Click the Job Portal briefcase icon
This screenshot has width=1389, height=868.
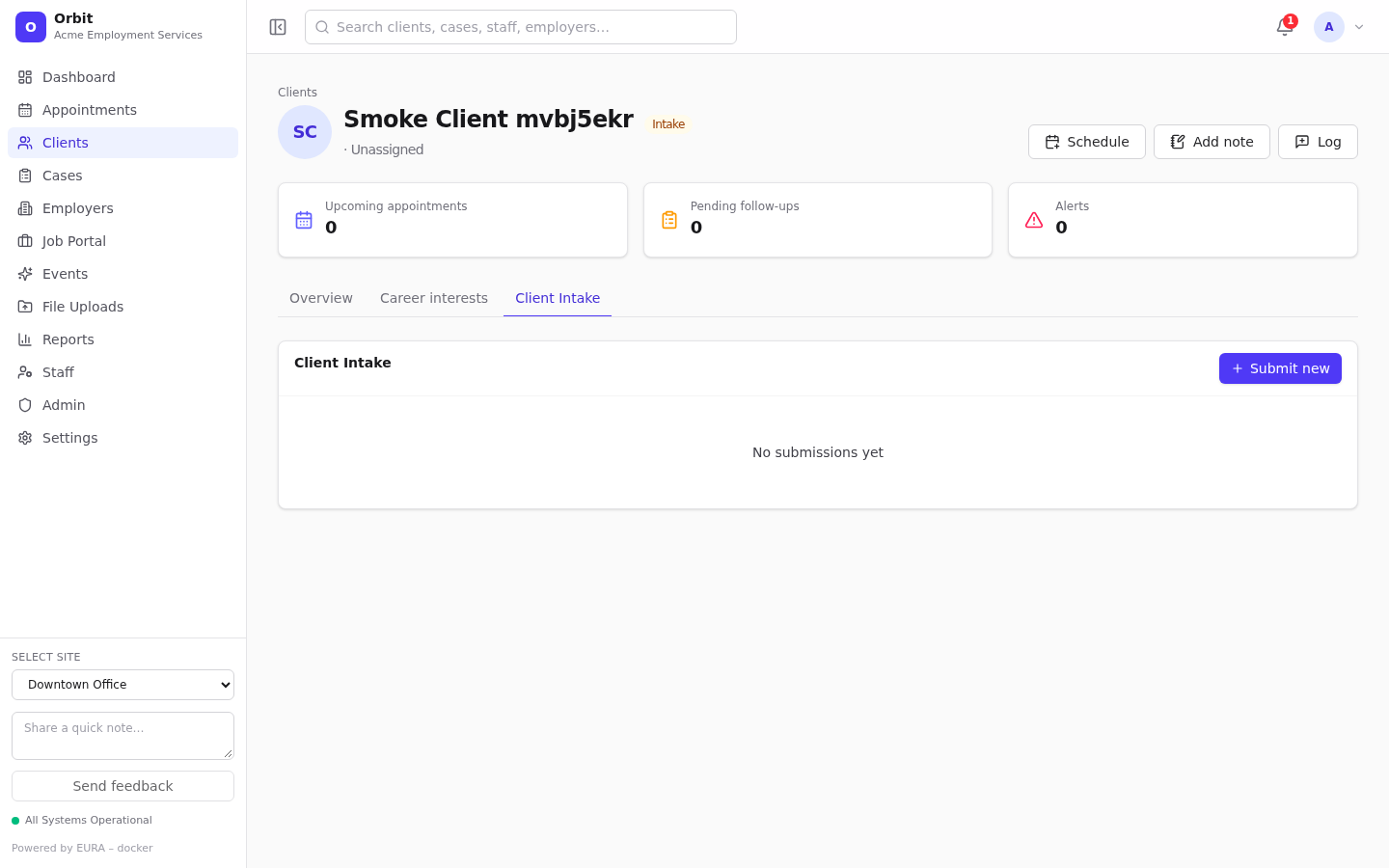25,241
